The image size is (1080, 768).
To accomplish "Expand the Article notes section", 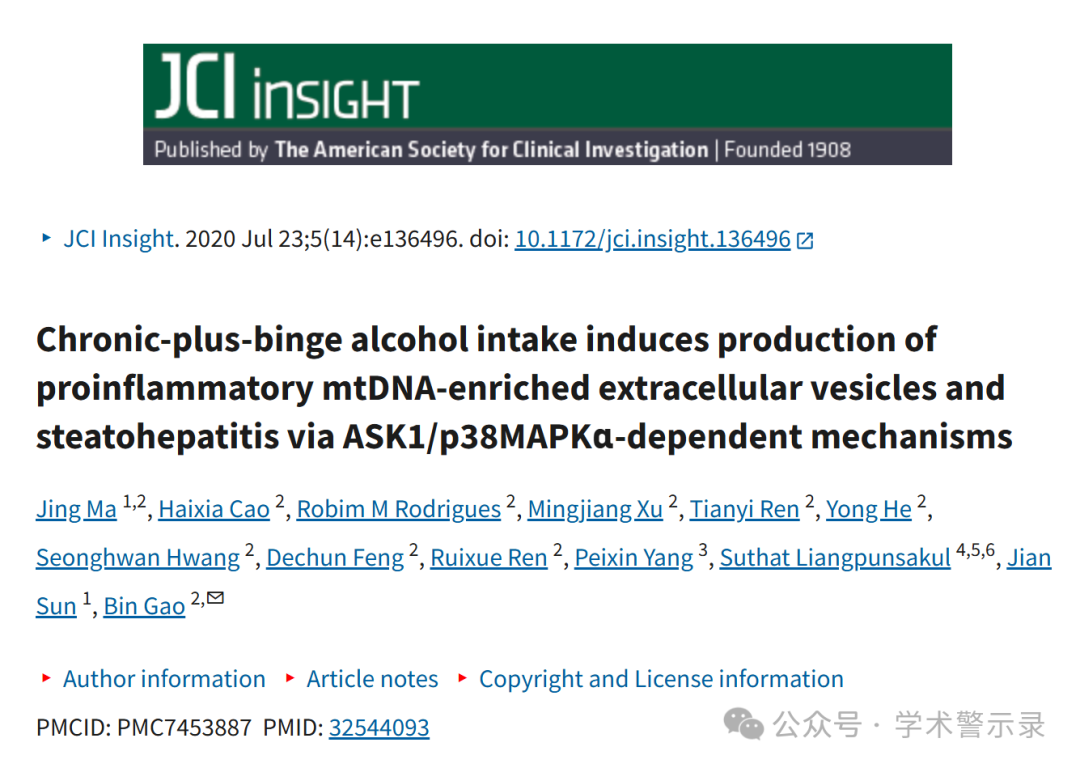I will 372,679.
